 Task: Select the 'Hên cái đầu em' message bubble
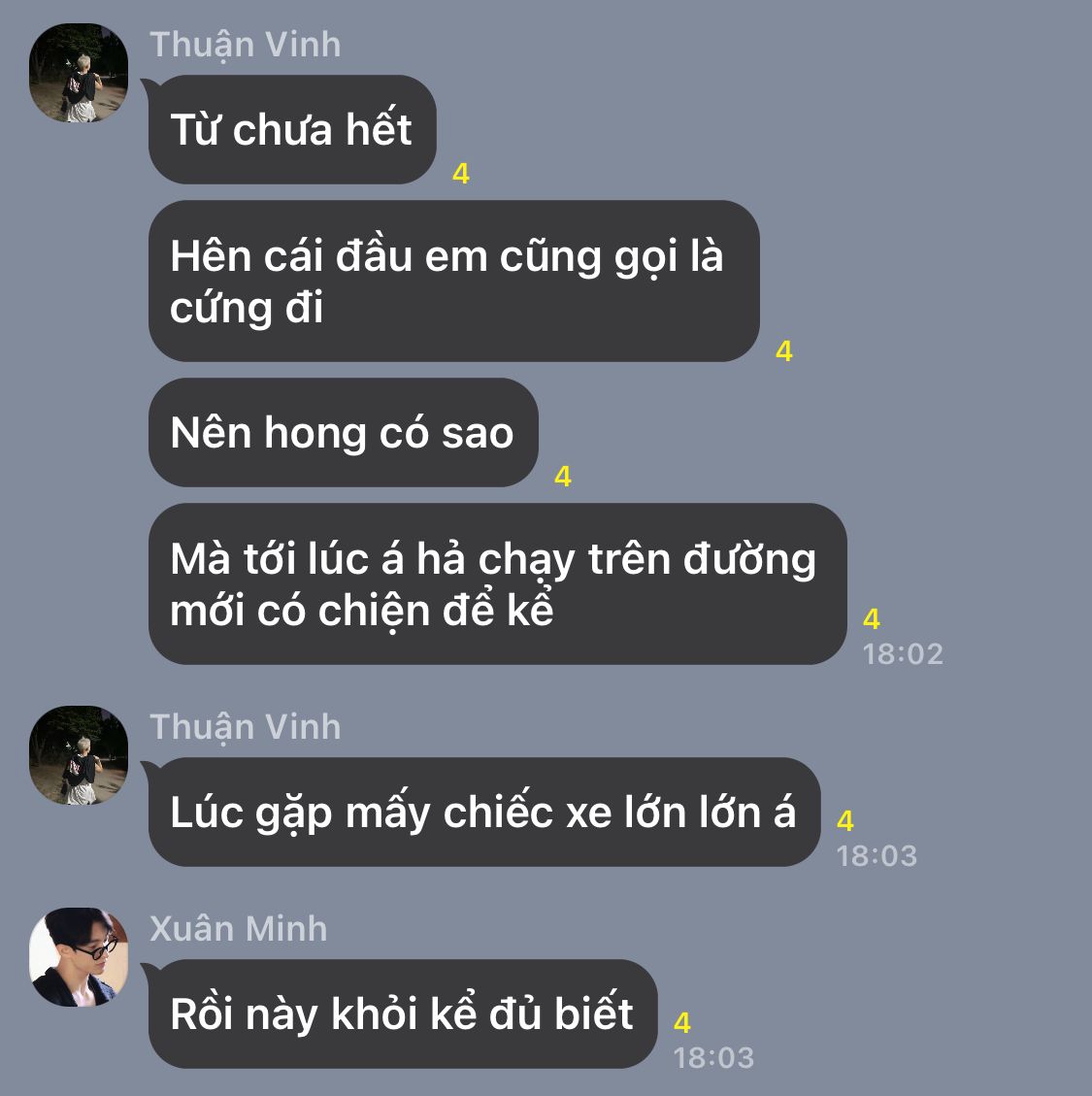(453, 281)
